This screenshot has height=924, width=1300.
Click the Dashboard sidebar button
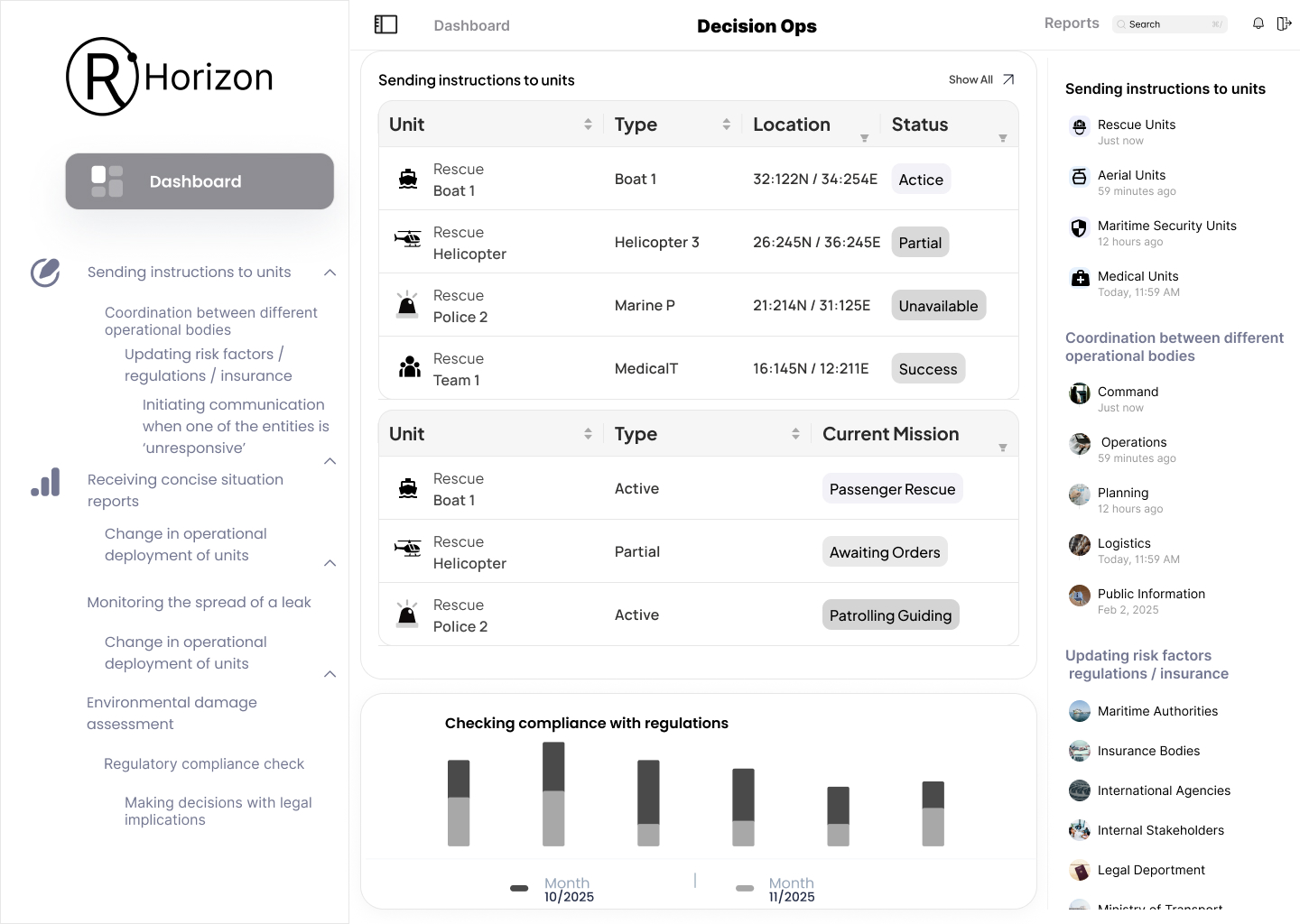pos(200,181)
